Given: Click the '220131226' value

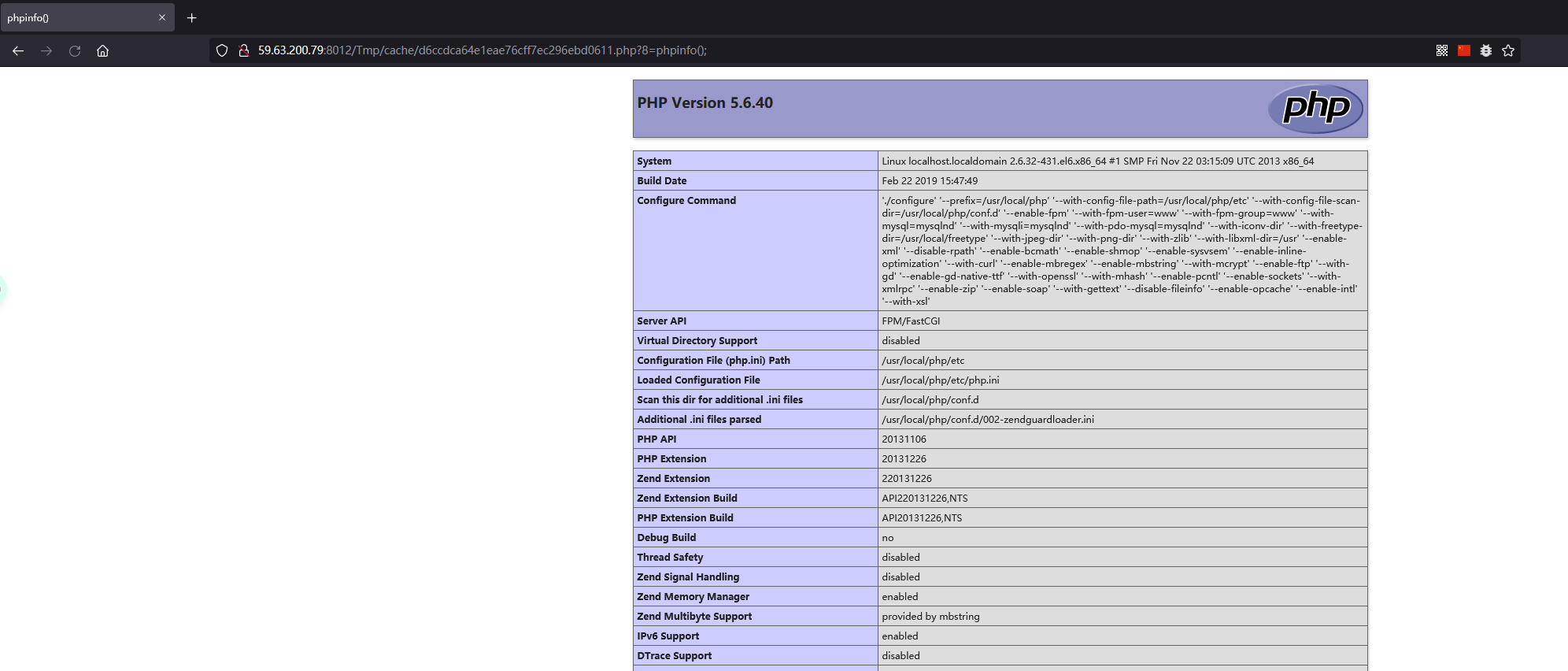Looking at the screenshot, I should (x=907, y=479).
